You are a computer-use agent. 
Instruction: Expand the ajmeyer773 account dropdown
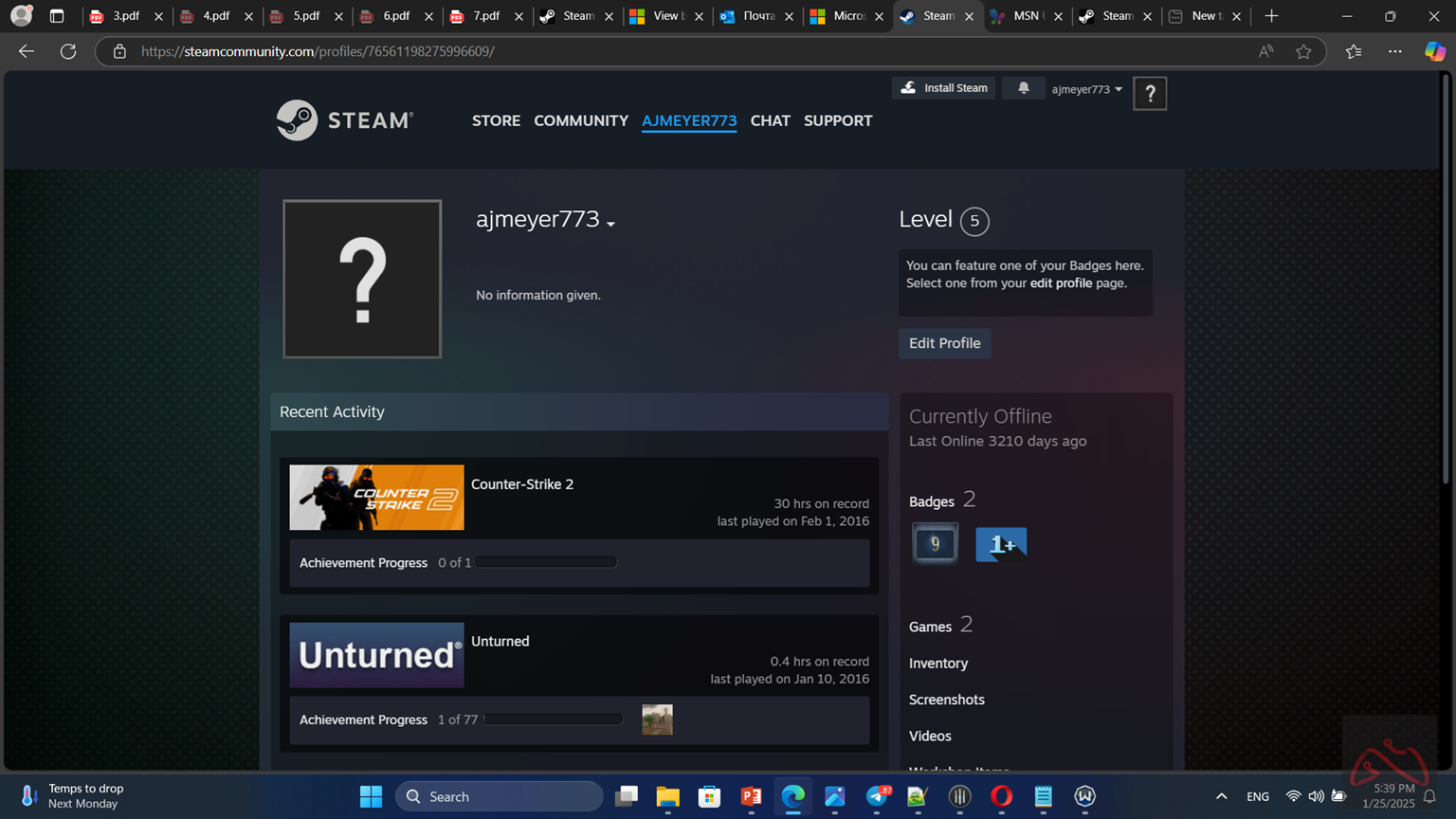tap(1086, 89)
